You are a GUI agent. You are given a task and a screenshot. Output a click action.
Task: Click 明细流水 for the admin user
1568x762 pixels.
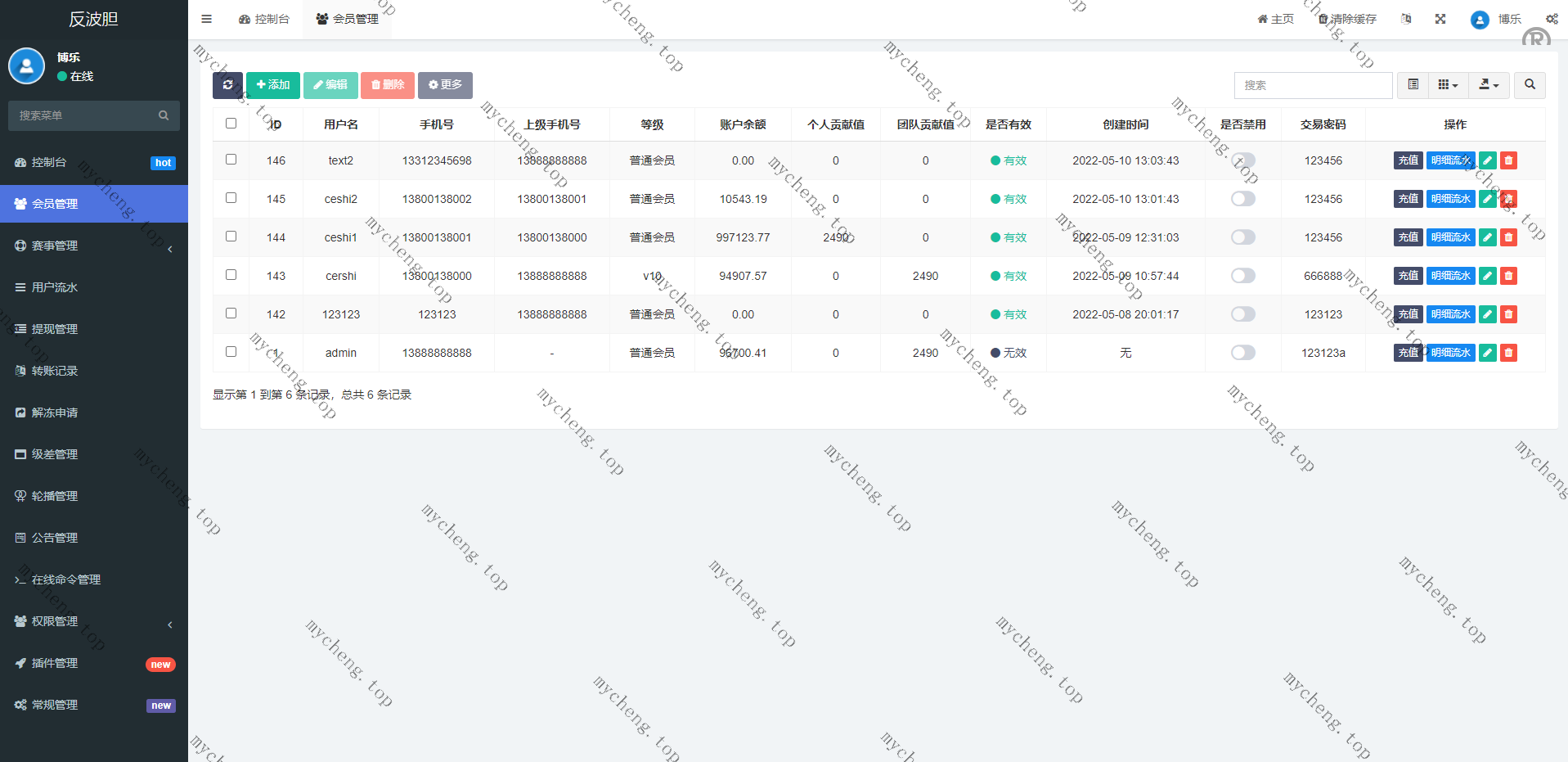pos(1450,353)
